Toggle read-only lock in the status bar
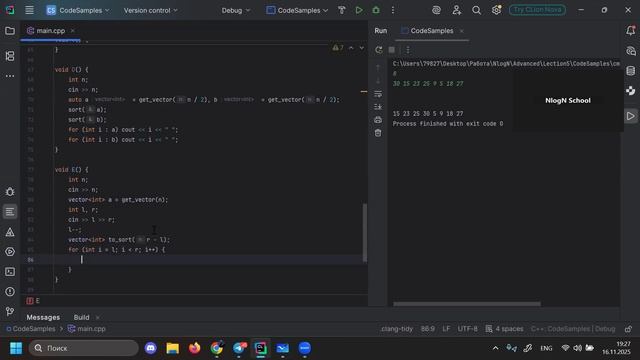Image resolution: width=640 pixels, height=360 pixels. [x=628, y=329]
